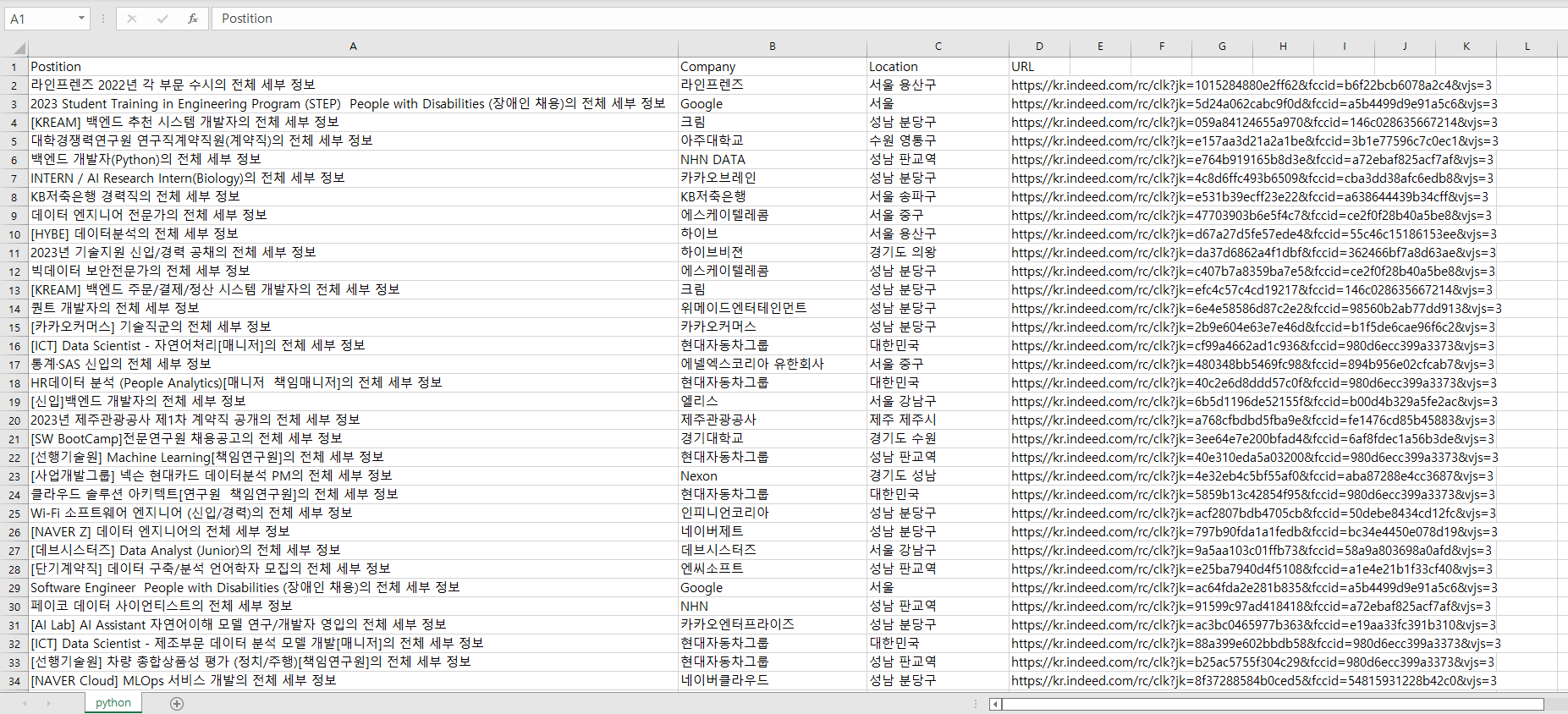
Task: Click the 'Location' header cell
Action: 938,66
